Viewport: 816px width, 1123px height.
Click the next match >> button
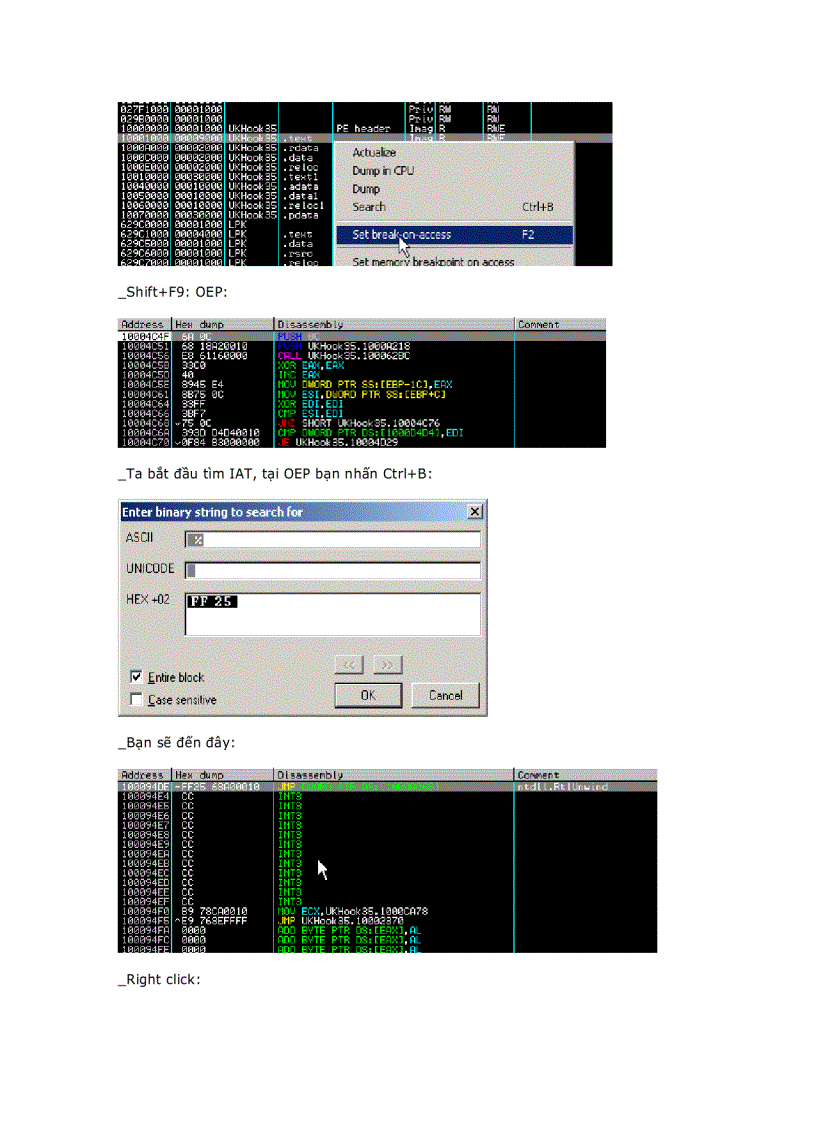click(x=387, y=664)
